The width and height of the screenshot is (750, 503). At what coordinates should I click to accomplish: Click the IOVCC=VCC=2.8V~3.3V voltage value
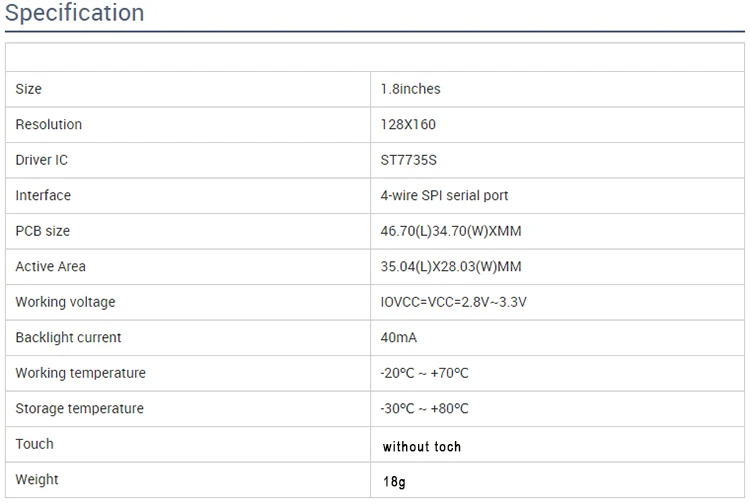point(453,302)
